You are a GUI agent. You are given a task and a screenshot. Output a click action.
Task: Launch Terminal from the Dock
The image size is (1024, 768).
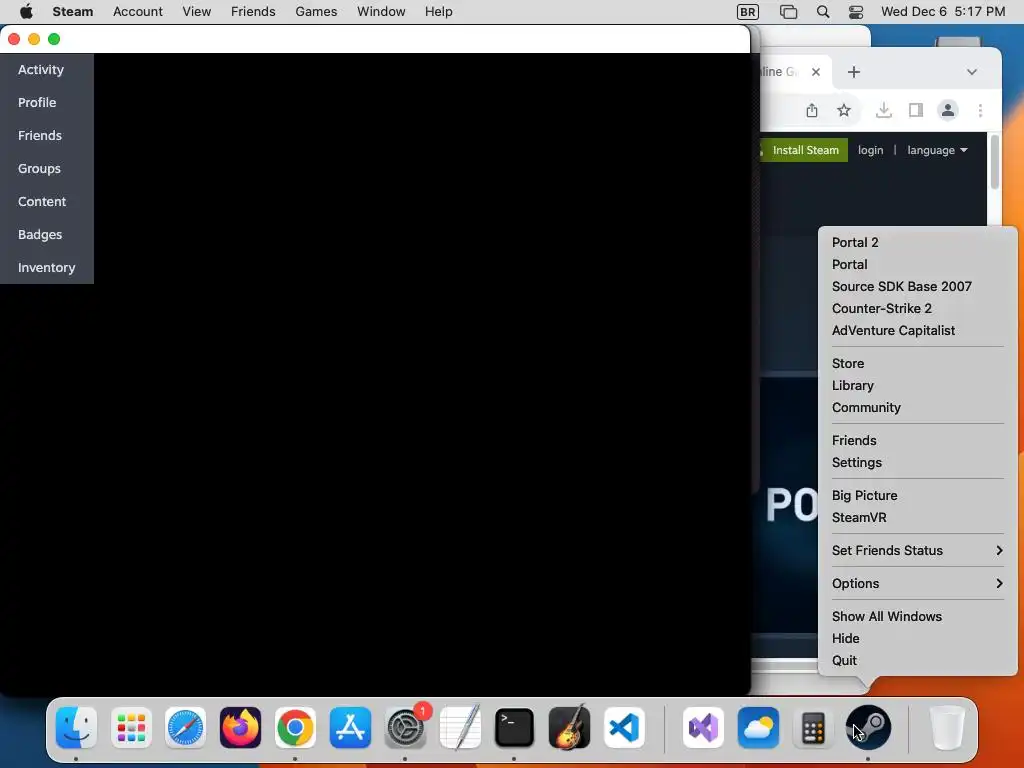click(x=515, y=727)
